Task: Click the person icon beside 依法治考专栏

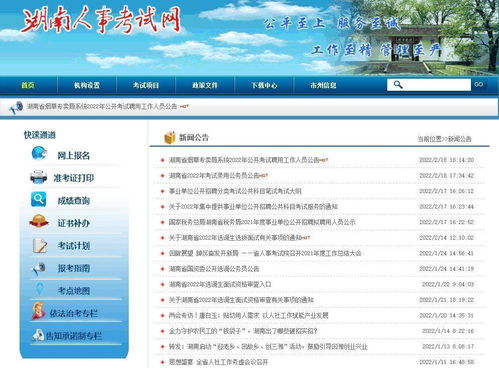Action: (39, 311)
